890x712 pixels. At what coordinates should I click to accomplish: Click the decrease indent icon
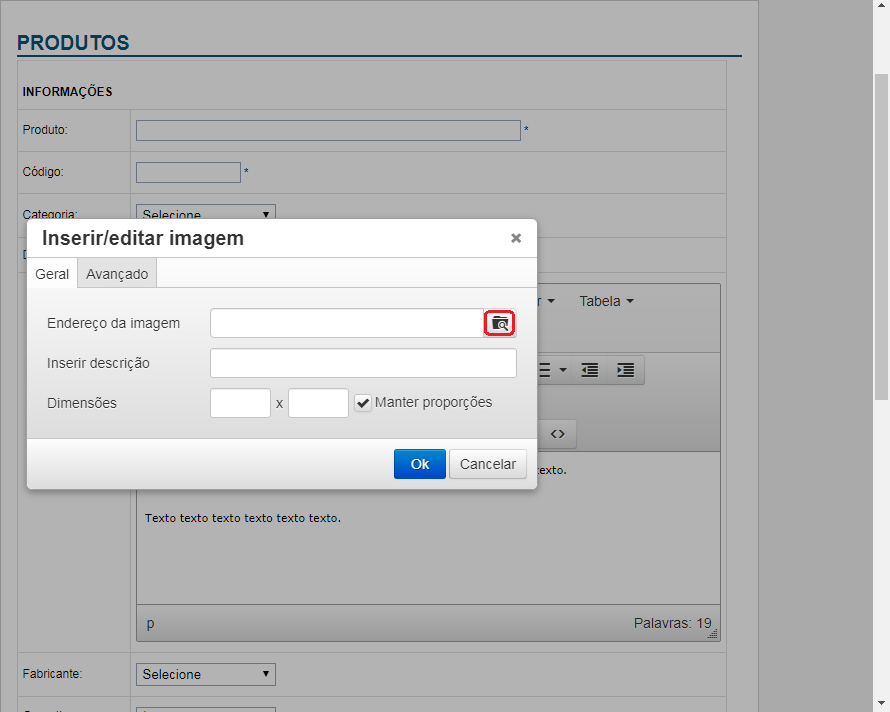(590, 370)
